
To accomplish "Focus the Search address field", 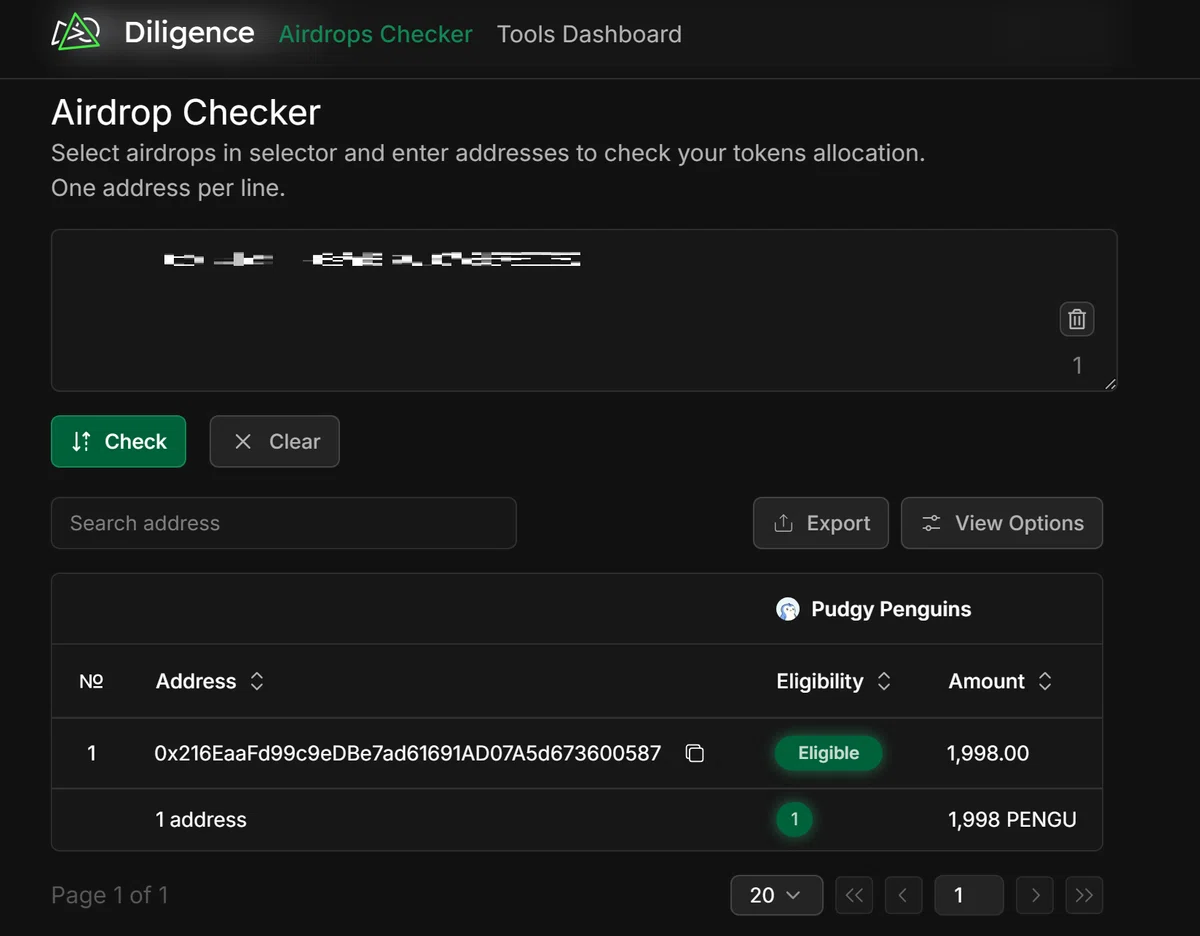I will (284, 523).
